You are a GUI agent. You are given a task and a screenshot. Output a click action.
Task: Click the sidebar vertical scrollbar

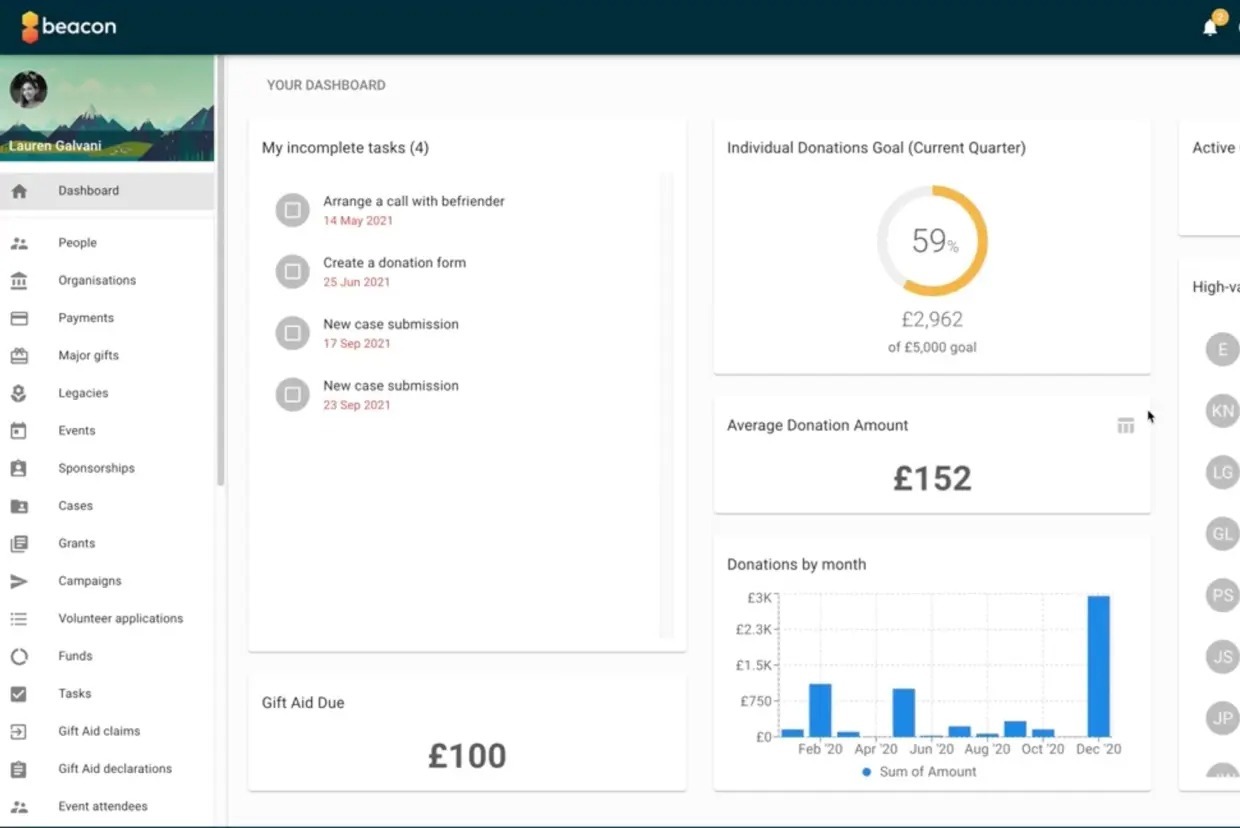click(220, 270)
